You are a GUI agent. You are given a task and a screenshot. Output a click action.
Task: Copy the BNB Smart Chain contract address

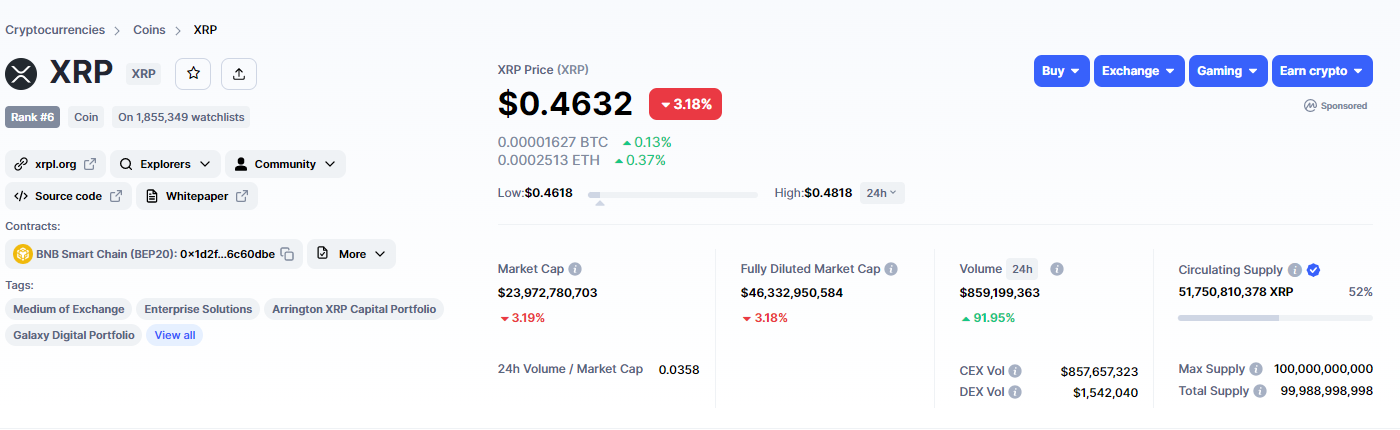coord(287,254)
